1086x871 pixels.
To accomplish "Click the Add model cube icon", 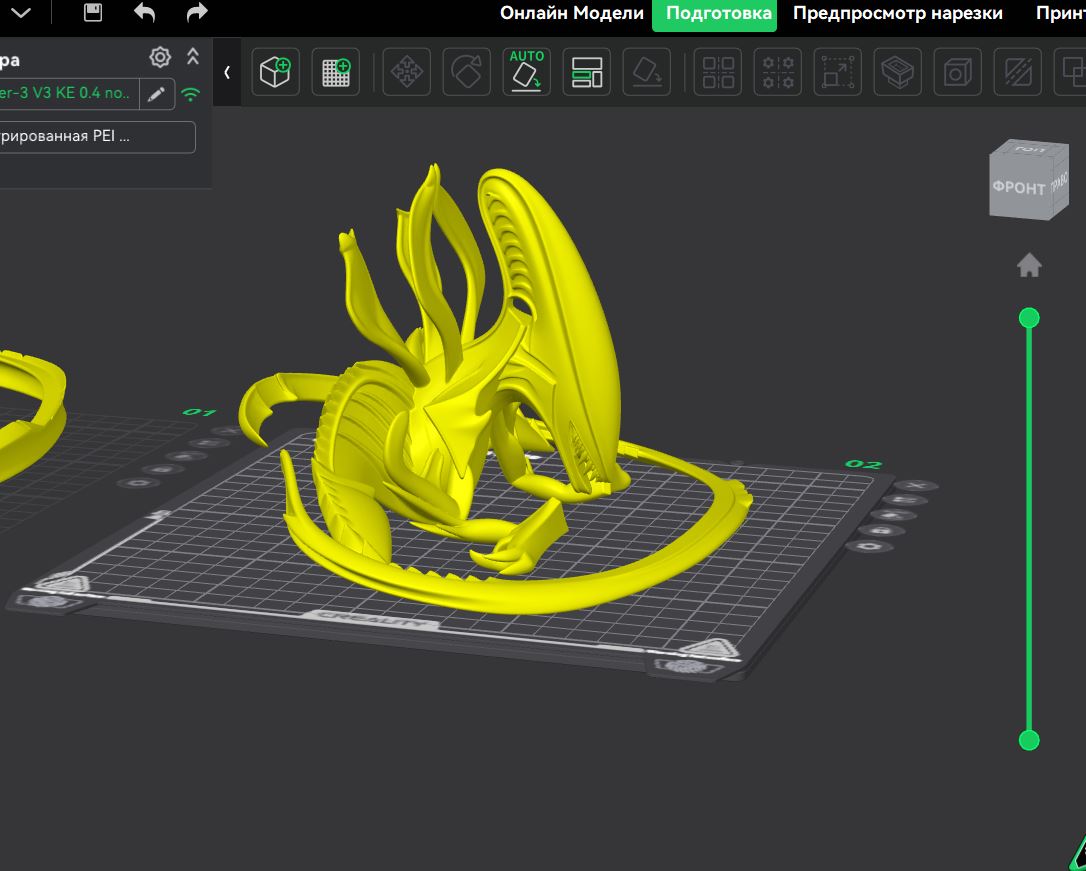I will tap(276, 72).
